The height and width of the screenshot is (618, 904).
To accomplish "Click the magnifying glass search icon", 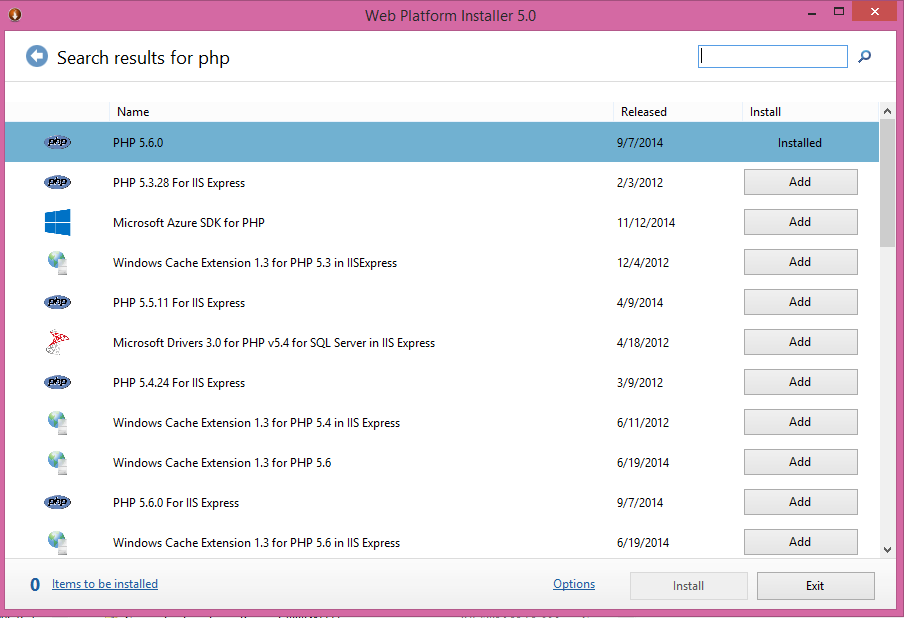I will tap(864, 56).
